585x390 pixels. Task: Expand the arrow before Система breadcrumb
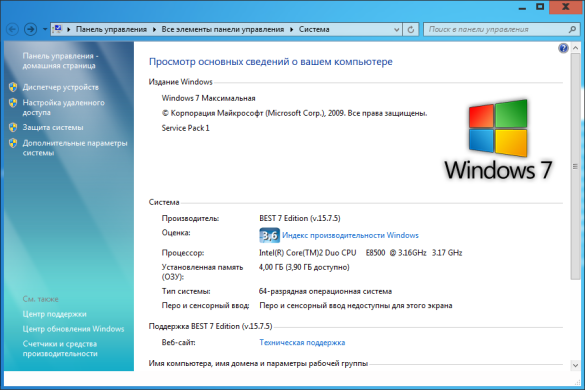[x=291, y=29]
